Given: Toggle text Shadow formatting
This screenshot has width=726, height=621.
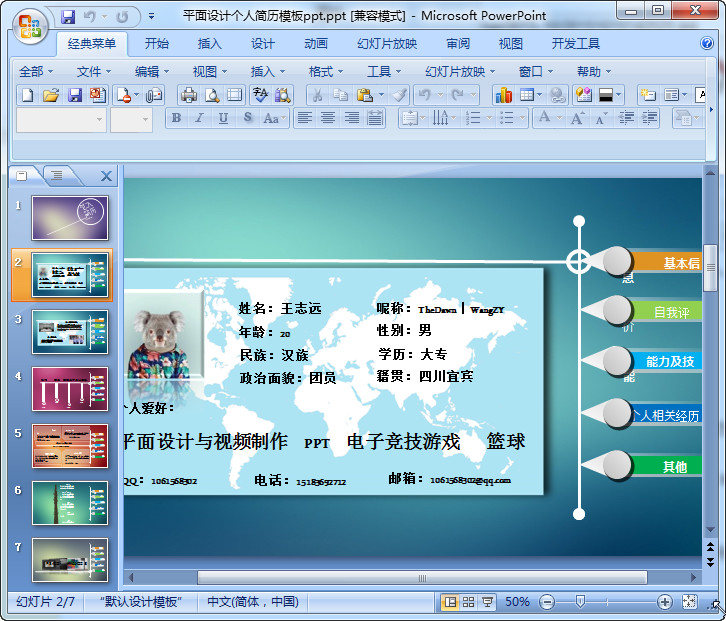Looking at the screenshot, I should click(x=248, y=118).
